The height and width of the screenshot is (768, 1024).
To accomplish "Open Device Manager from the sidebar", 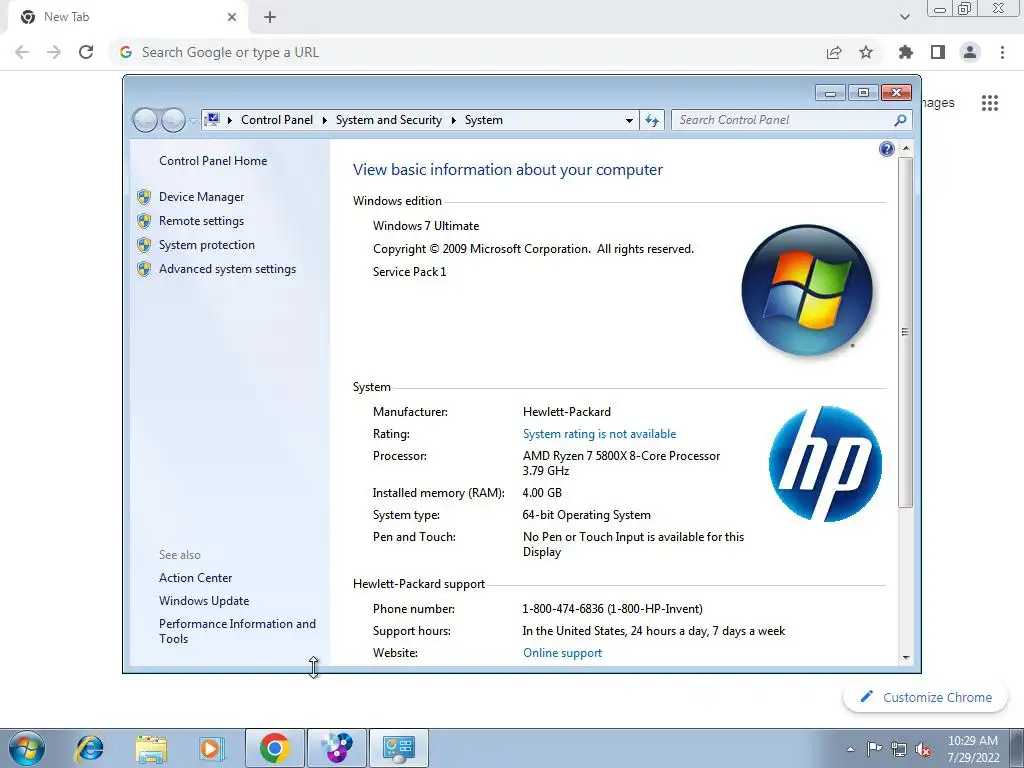I will 201,197.
